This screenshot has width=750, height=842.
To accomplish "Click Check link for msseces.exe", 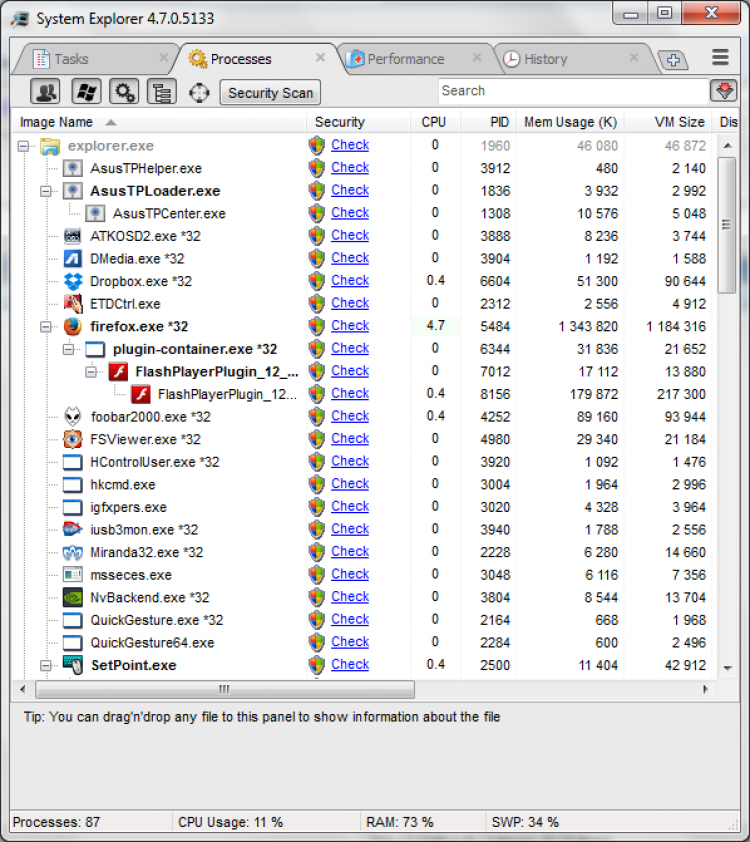I will pyautogui.click(x=350, y=574).
